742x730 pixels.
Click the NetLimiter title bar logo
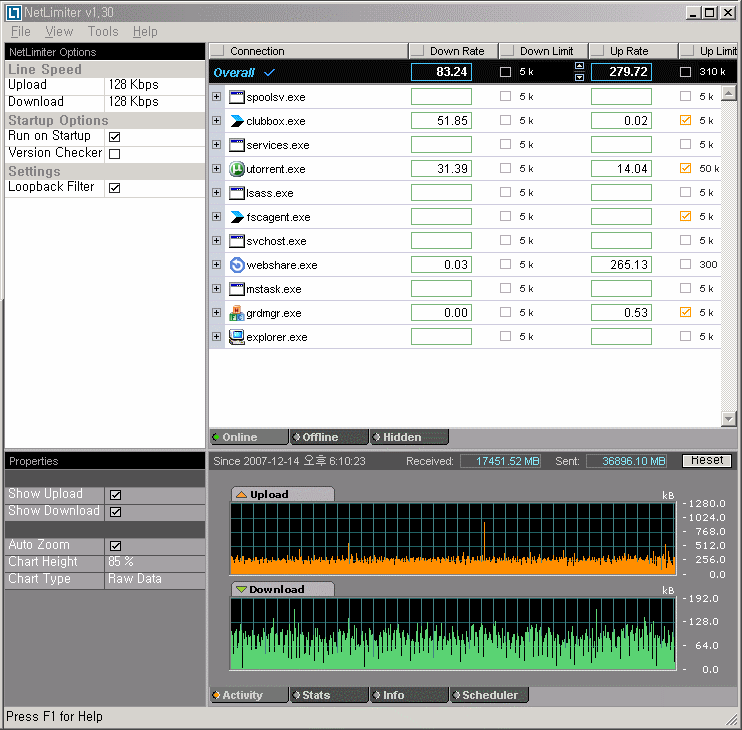point(14,13)
